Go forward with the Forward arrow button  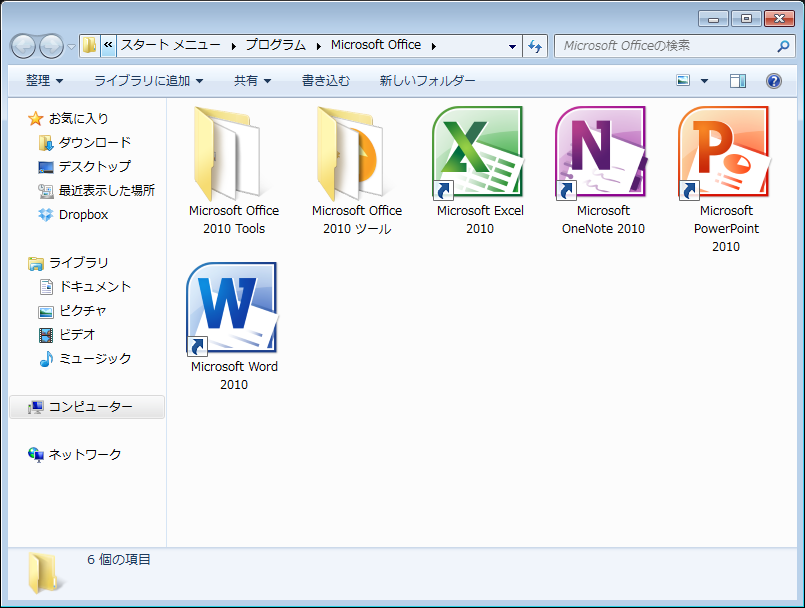pyautogui.click(x=51, y=46)
